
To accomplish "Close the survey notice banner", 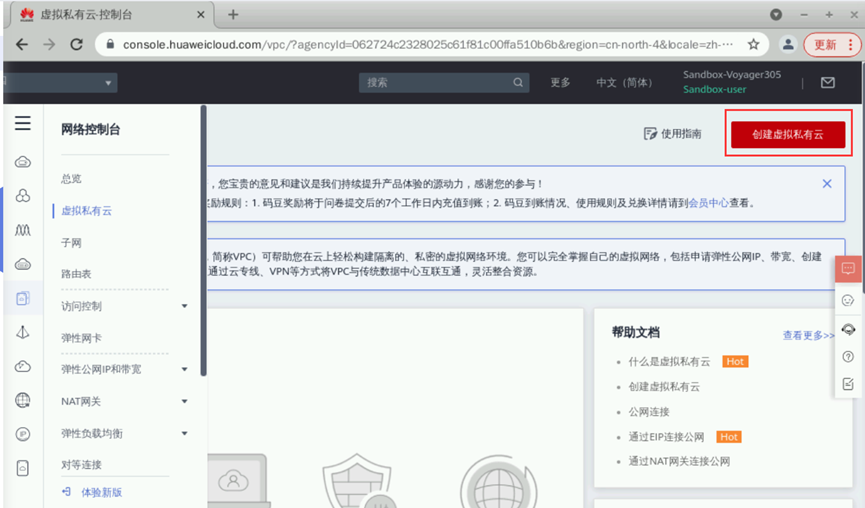I will click(x=827, y=184).
